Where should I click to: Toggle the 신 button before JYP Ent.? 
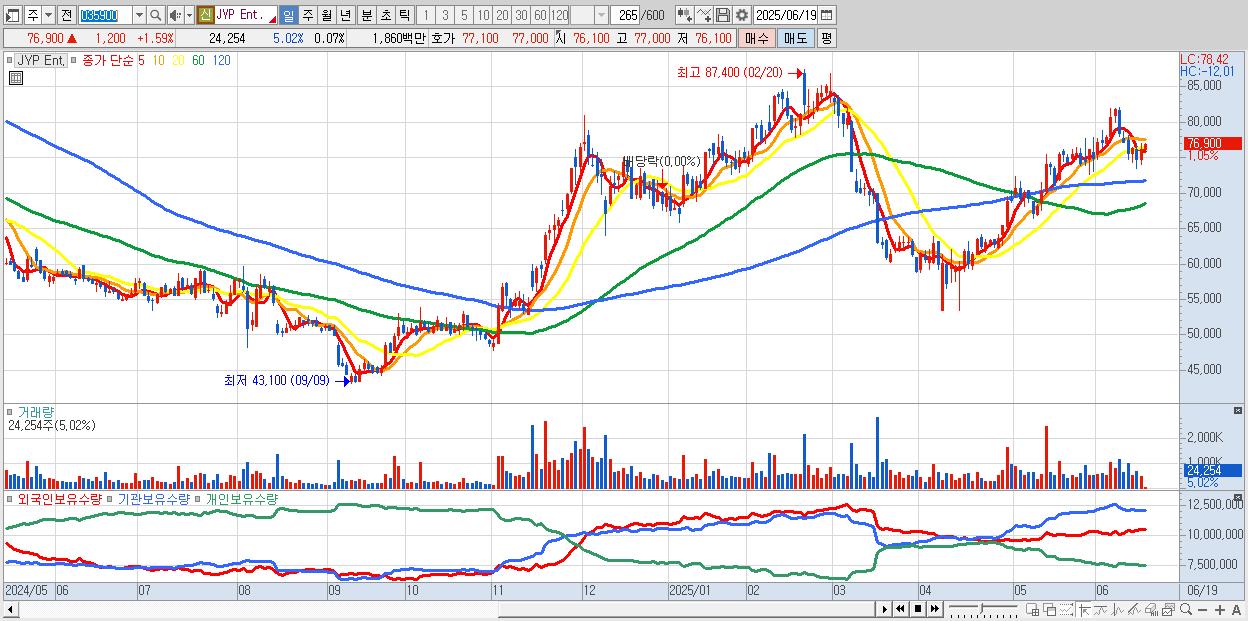(x=205, y=15)
